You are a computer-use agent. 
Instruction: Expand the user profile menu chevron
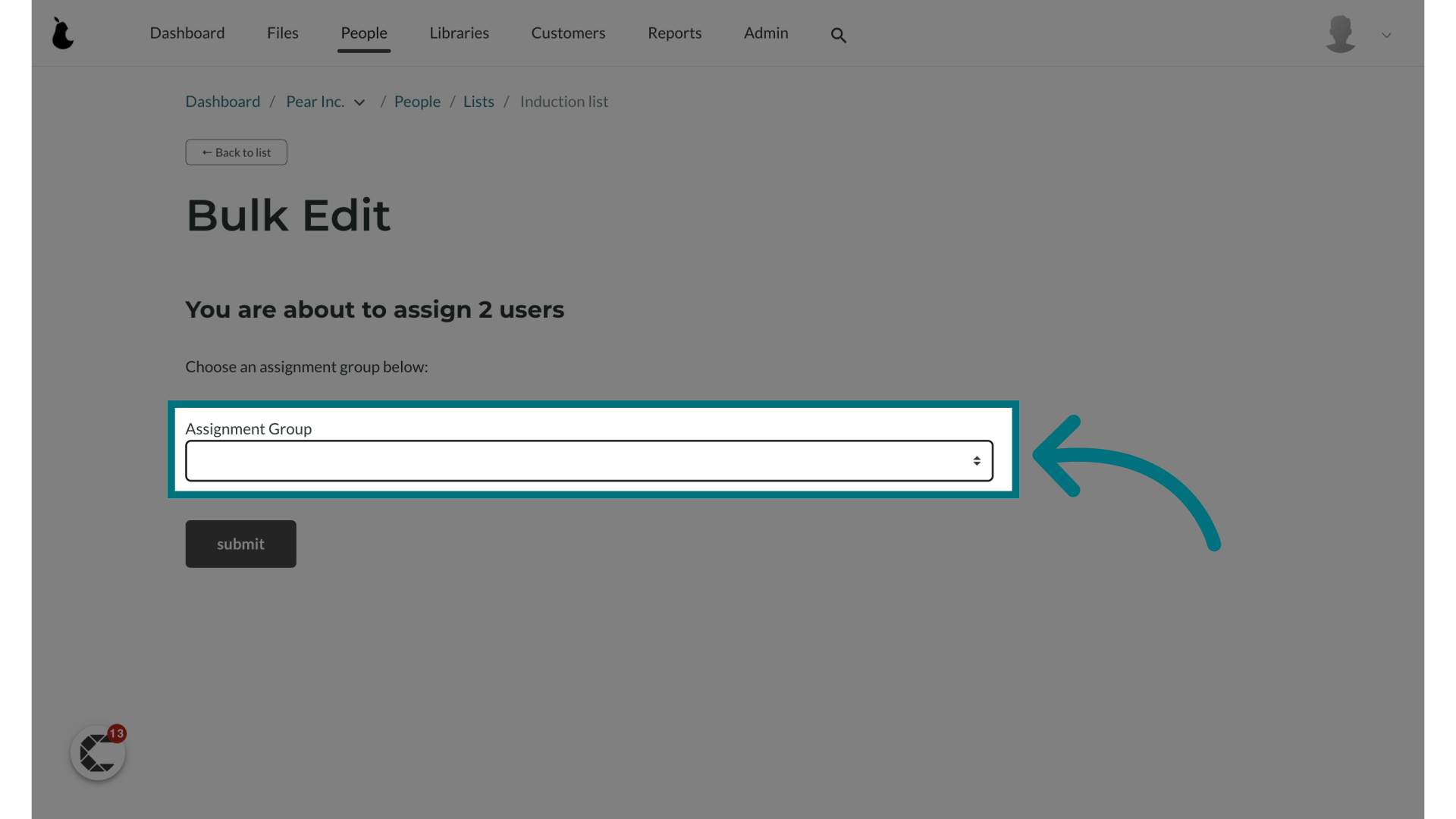click(x=1387, y=35)
